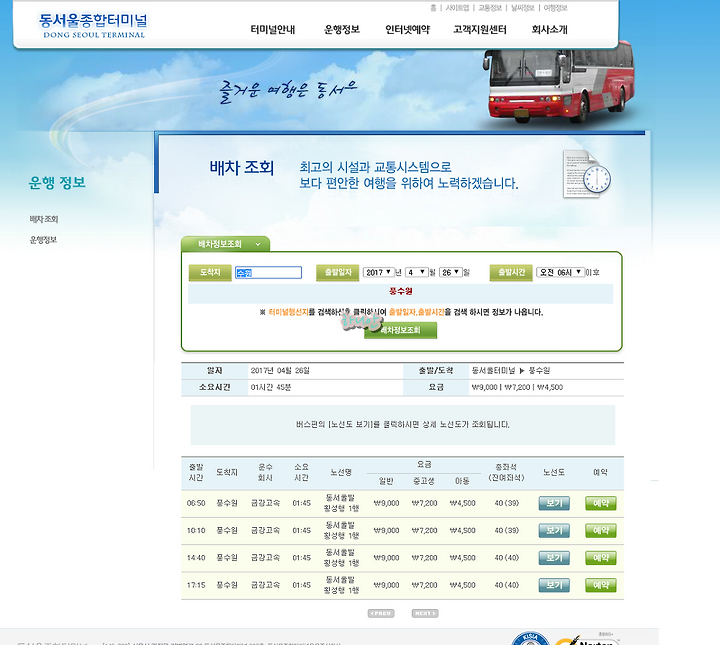The image size is (720, 645).
Task: Select the 풍수원 search suggestion
Action: 400,291
